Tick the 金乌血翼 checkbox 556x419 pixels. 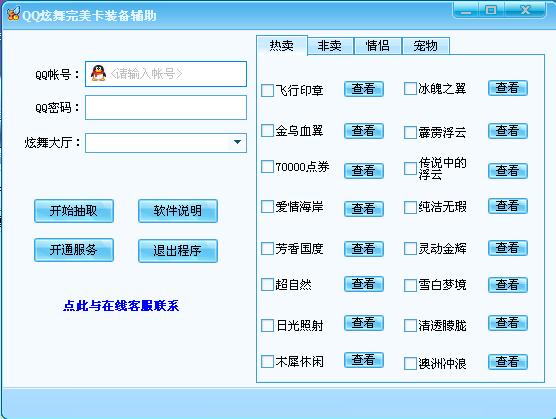[267, 131]
